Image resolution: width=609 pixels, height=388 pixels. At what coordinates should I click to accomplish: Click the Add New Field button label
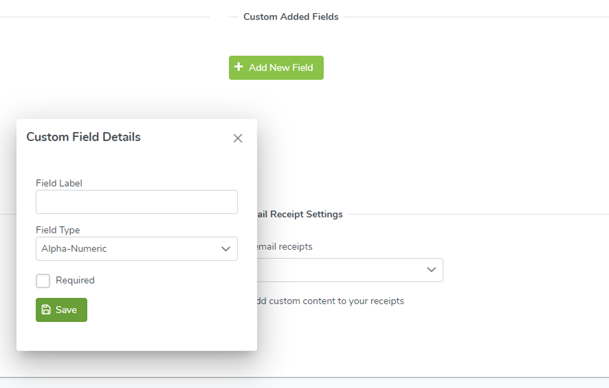281,68
